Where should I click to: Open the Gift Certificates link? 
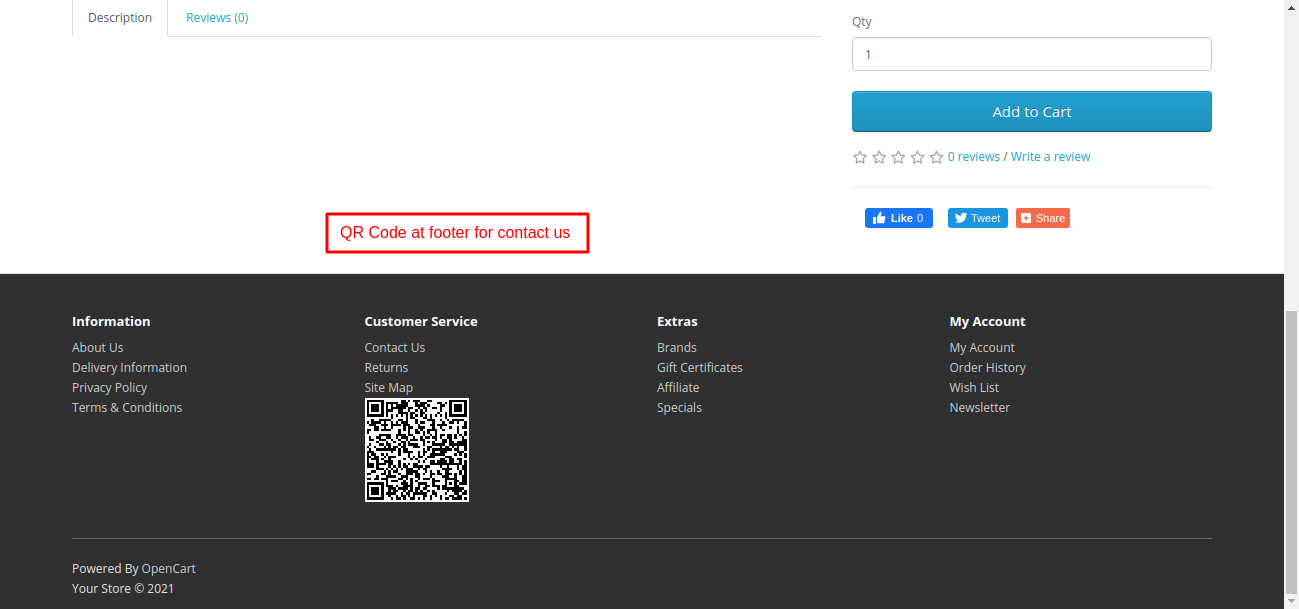click(x=699, y=368)
